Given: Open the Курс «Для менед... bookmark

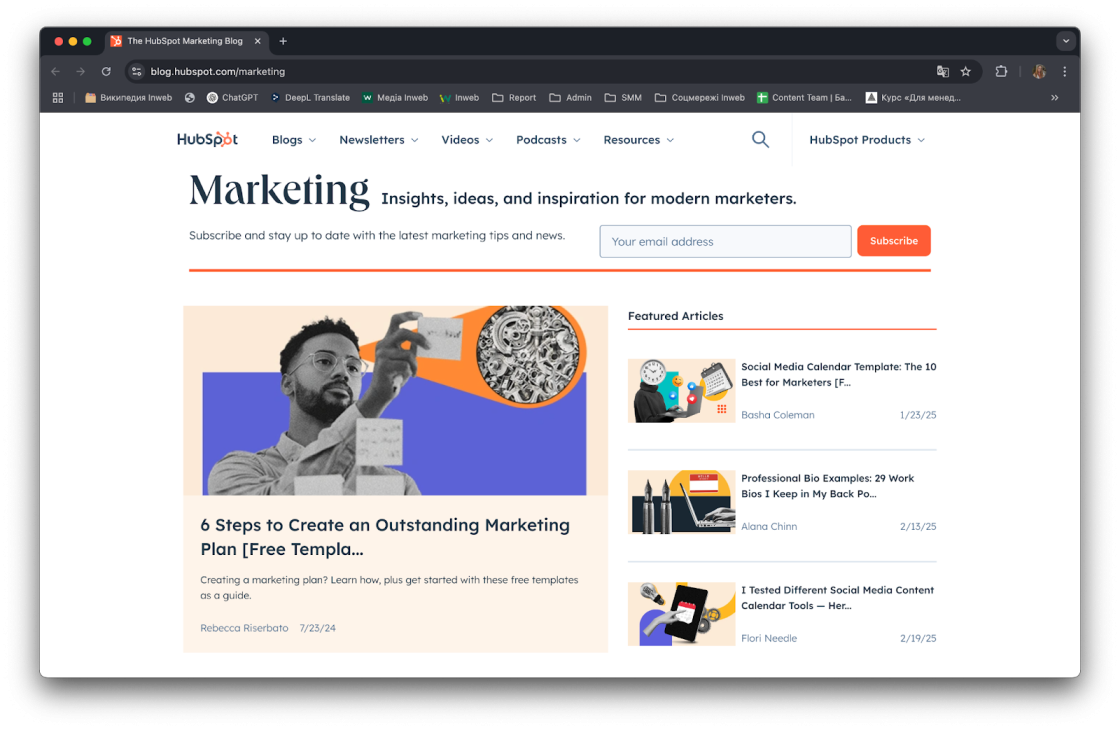Looking at the screenshot, I should 913,98.
